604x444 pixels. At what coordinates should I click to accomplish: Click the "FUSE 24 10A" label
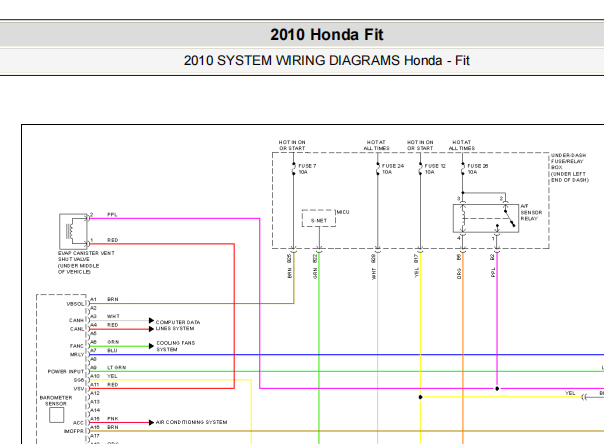(x=393, y=169)
